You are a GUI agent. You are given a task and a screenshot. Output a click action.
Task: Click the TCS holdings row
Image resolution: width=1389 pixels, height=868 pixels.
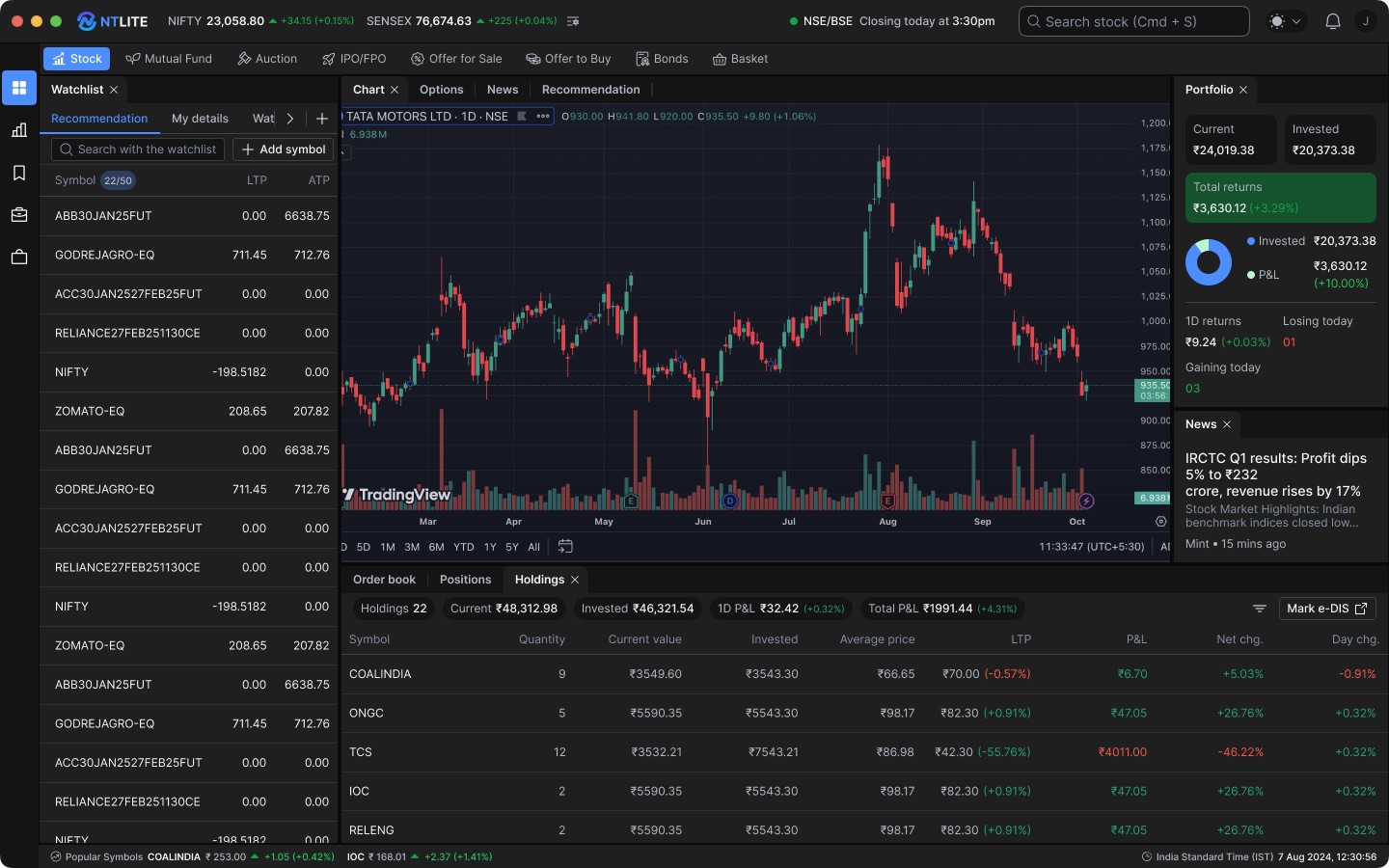coord(865,752)
